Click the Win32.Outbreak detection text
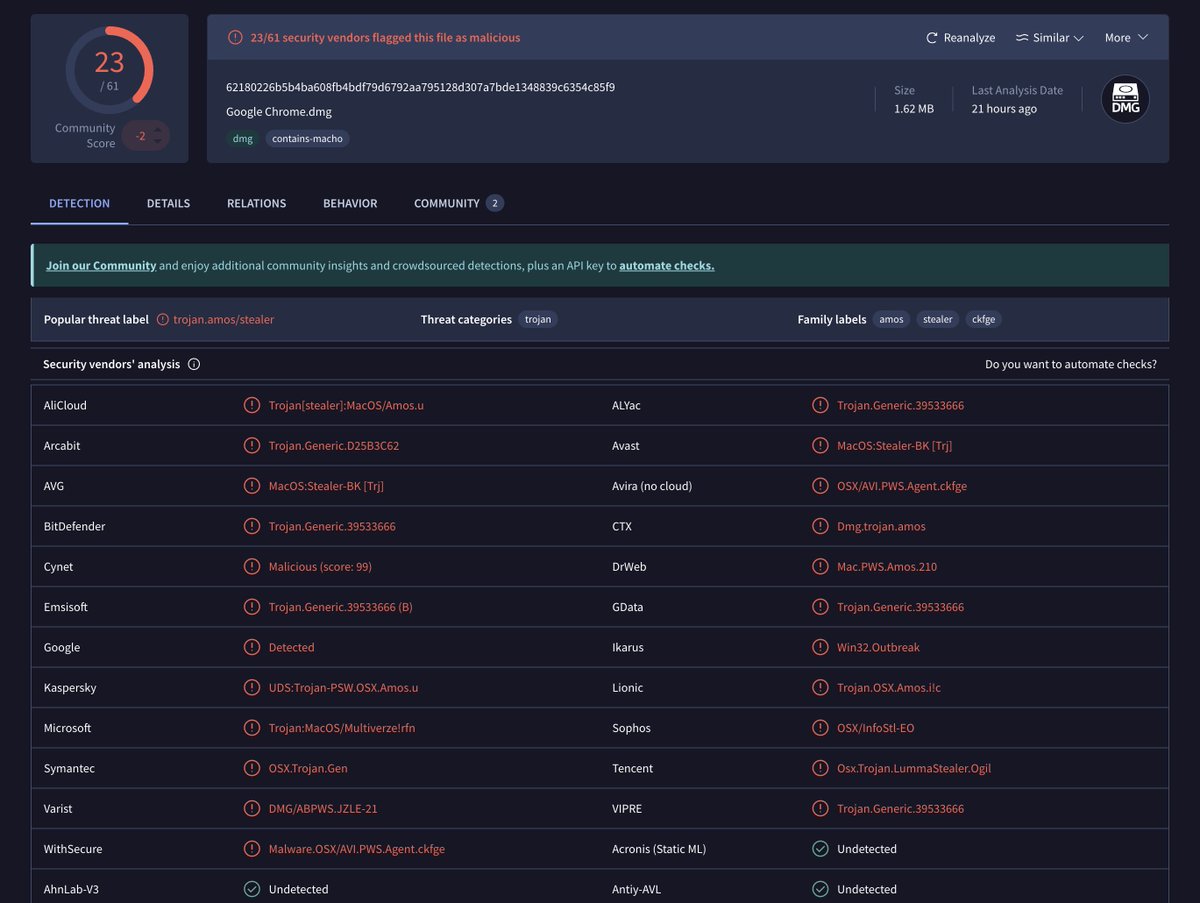1200x903 pixels. (x=878, y=648)
